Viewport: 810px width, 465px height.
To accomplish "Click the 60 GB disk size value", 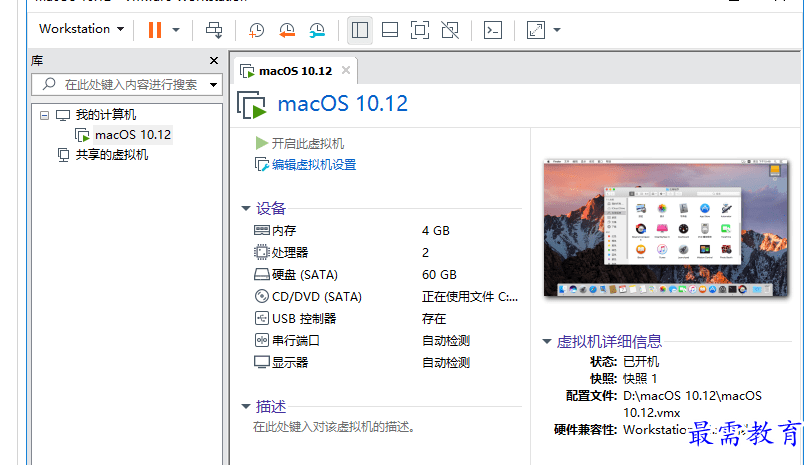I will tap(439, 275).
